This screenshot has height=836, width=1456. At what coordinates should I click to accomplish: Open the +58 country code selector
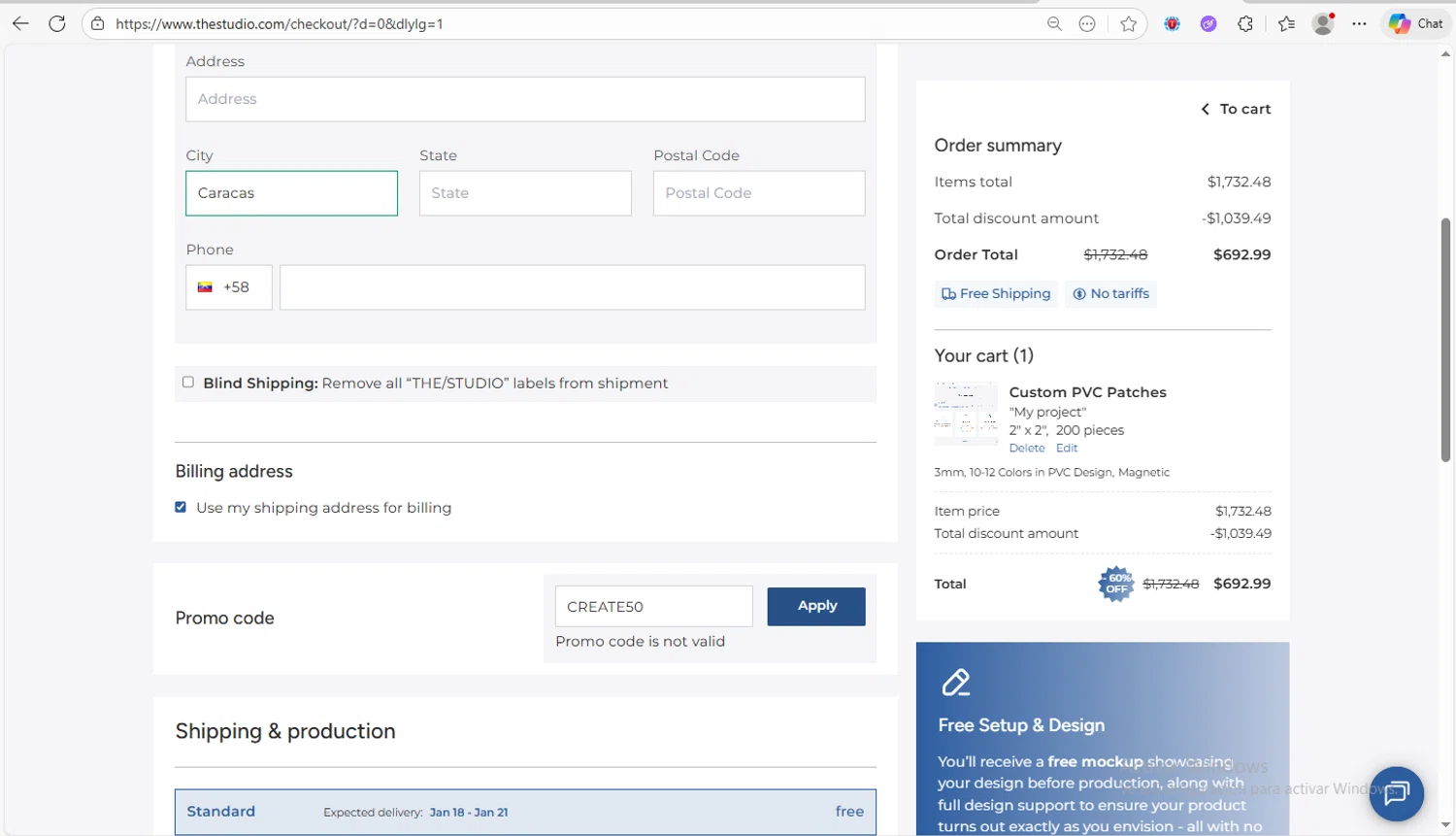point(229,287)
